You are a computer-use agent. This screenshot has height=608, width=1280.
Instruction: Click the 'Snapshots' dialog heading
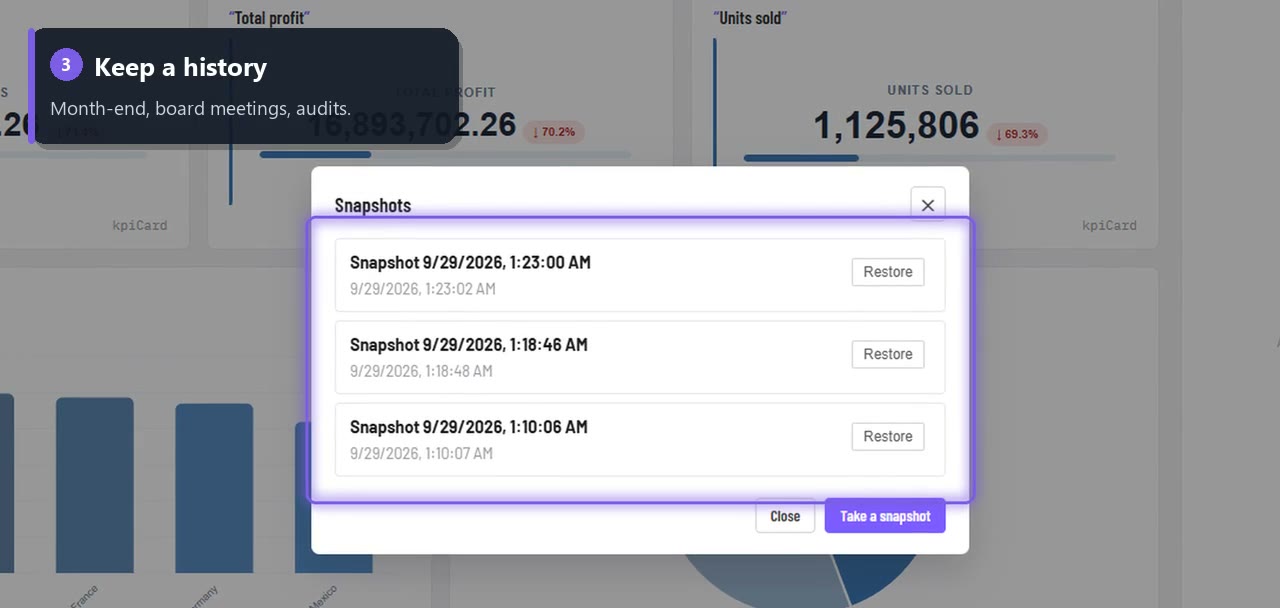click(x=373, y=205)
